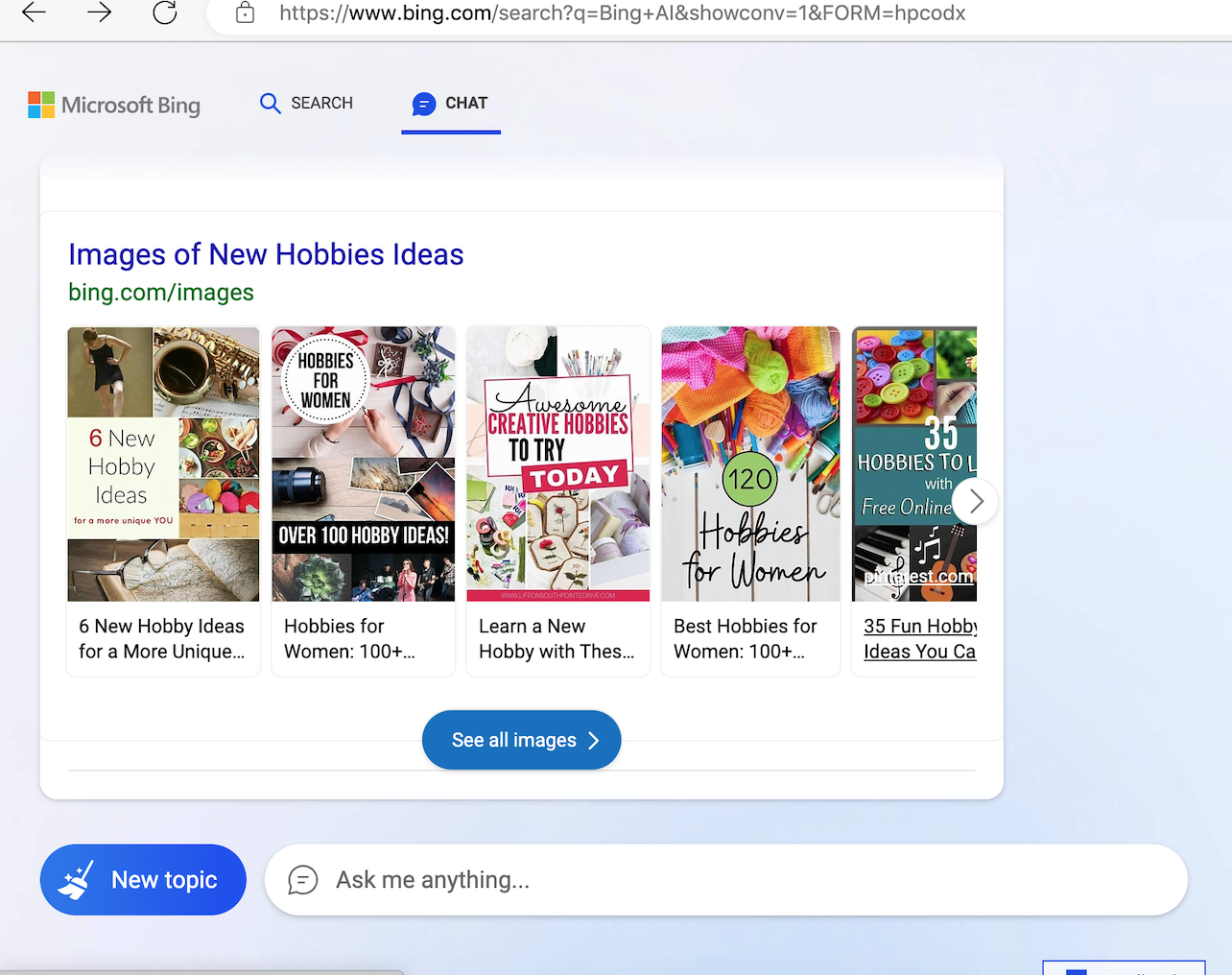
Task: Open the Over 100 Hobby Ideas image
Action: pos(363,464)
